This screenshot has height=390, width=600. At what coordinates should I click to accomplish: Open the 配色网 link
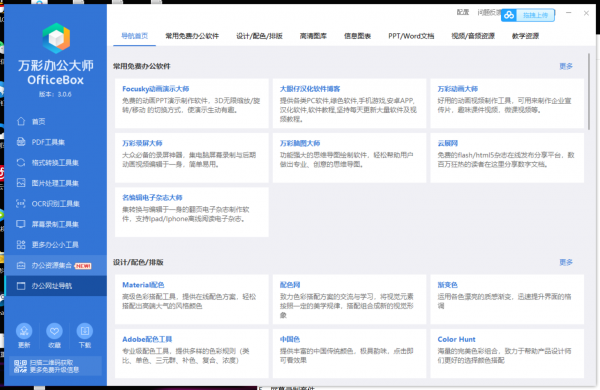click(x=290, y=285)
